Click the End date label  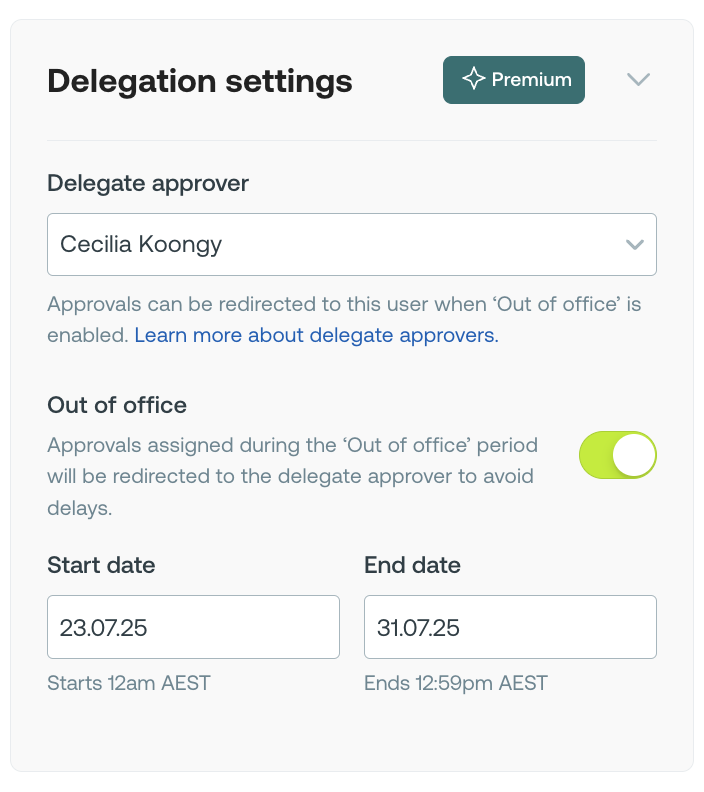click(412, 565)
